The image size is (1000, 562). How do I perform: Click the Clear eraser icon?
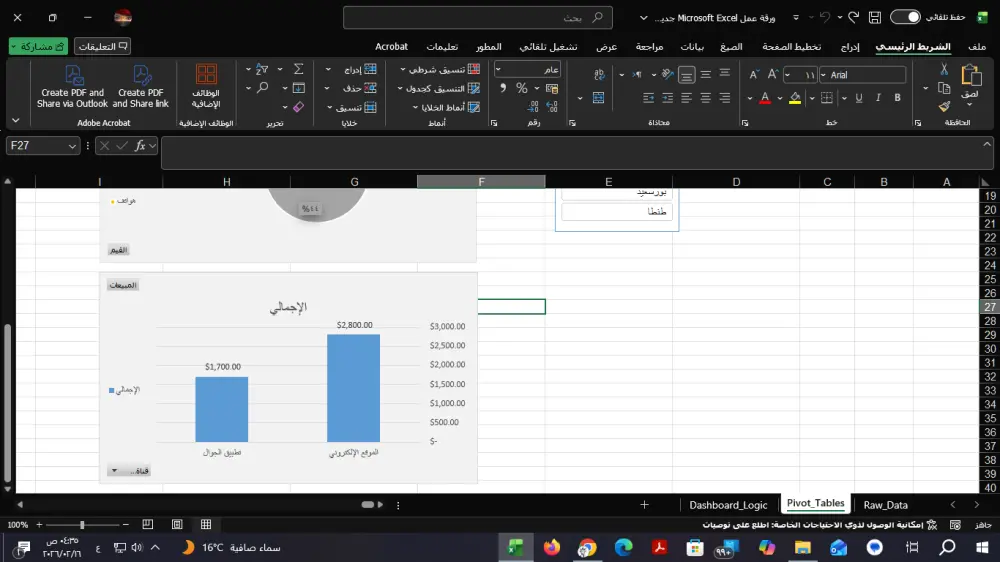point(298,107)
